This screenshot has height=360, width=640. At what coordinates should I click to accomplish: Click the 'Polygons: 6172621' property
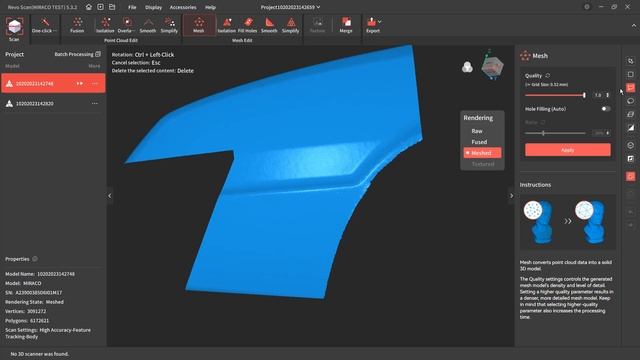[x=27, y=321]
